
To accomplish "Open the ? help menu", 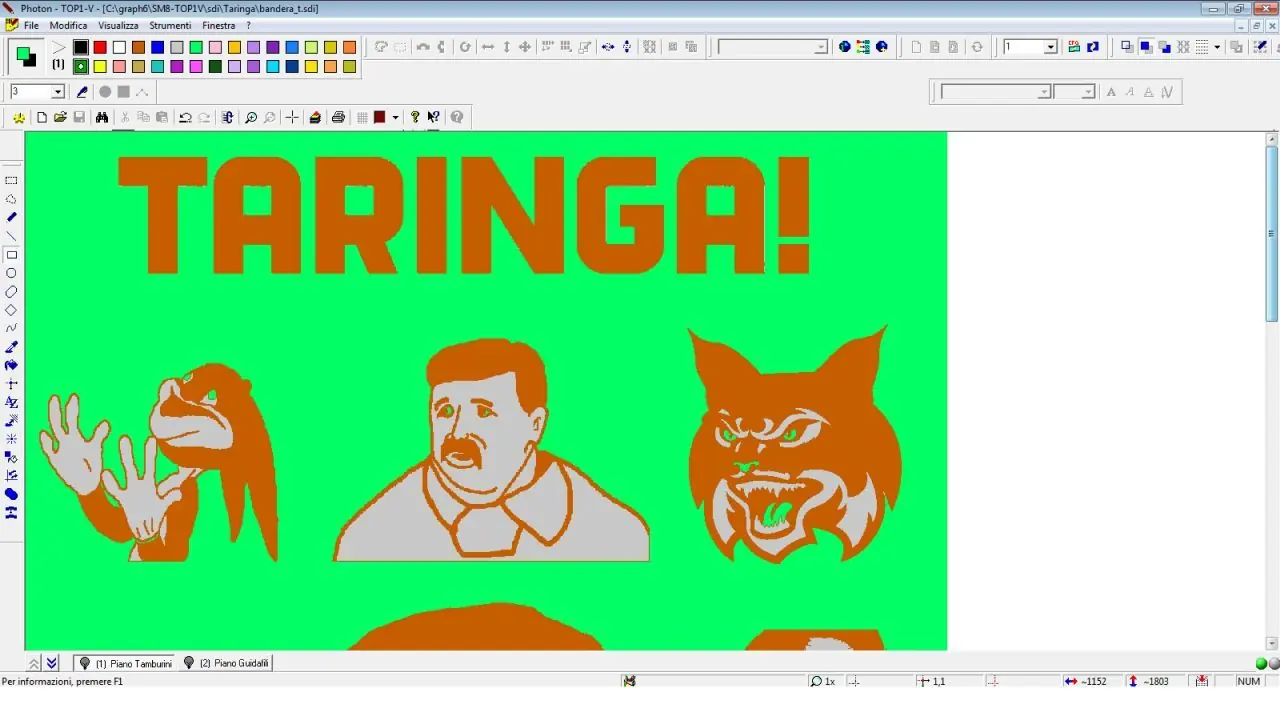I will pos(248,25).
